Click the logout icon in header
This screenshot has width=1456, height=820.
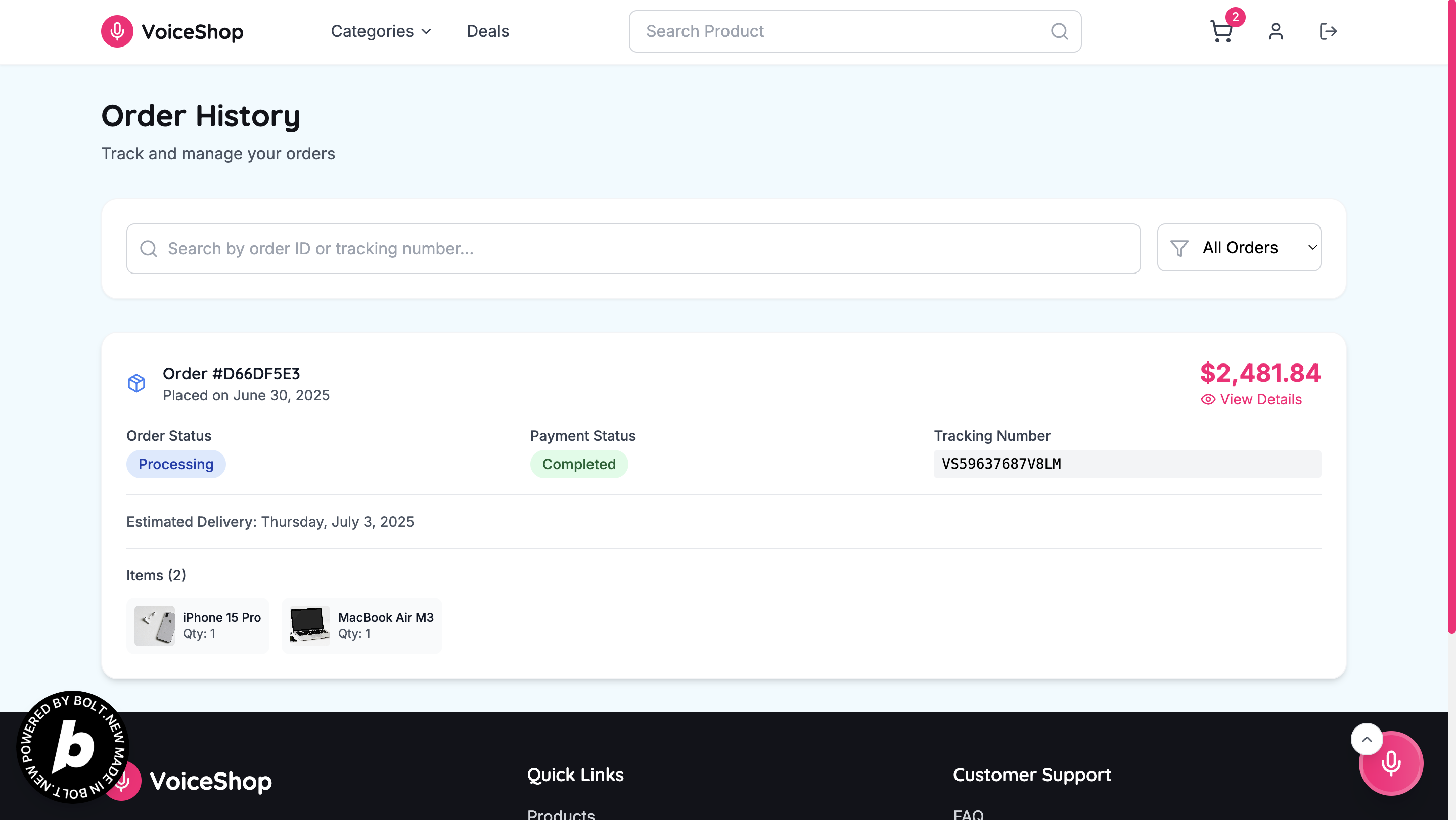coord(1328,31)
